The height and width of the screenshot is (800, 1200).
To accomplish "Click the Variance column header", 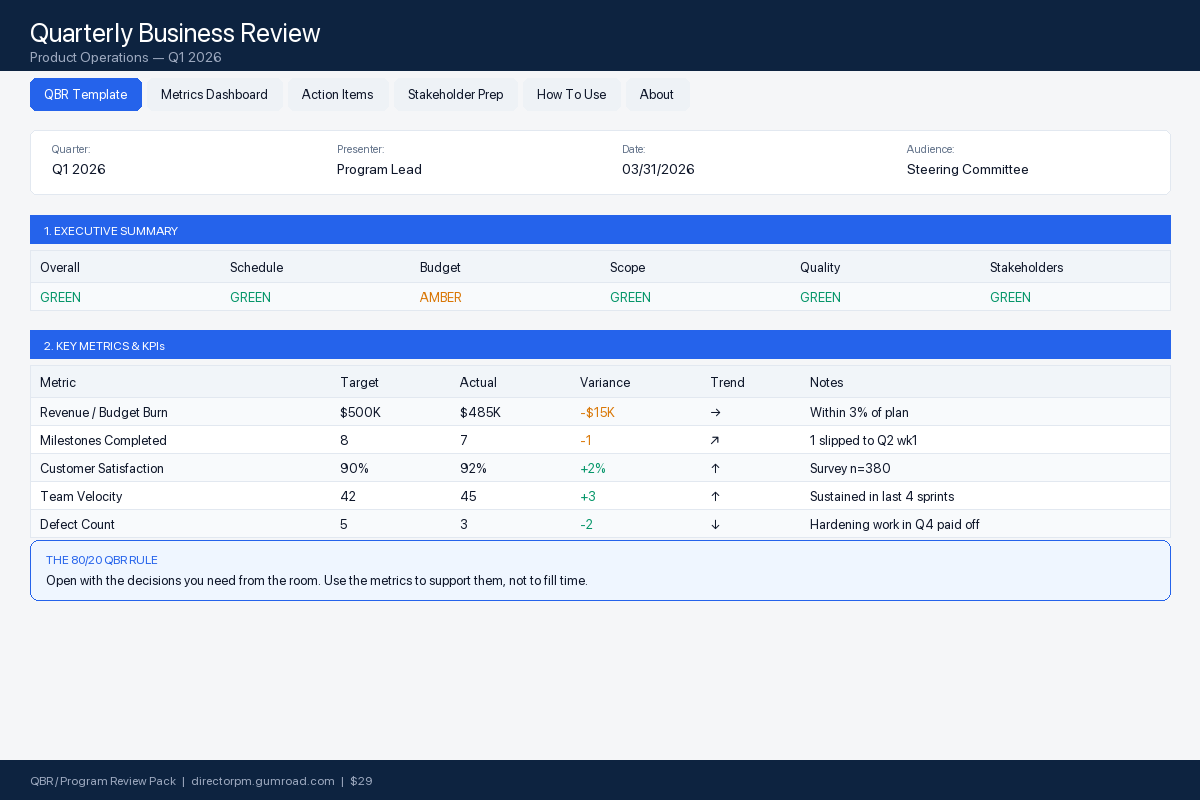I will tap(605, 382).
